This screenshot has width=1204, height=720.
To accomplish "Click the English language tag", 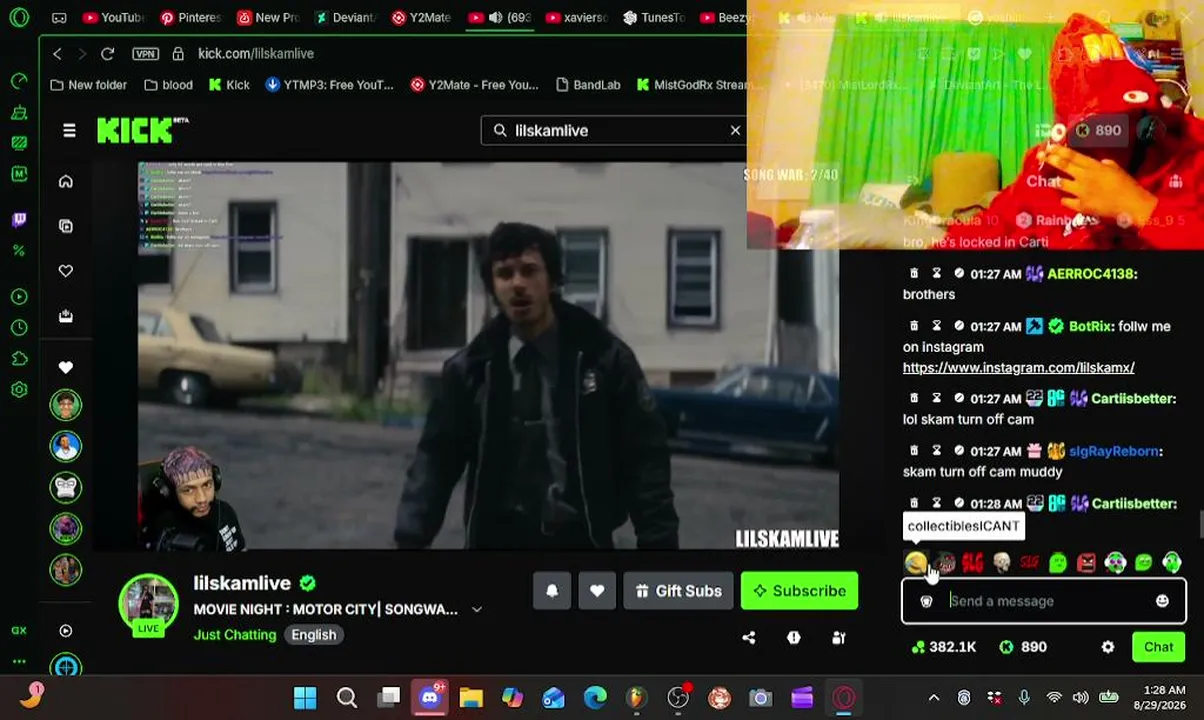I will pos(314,635).
